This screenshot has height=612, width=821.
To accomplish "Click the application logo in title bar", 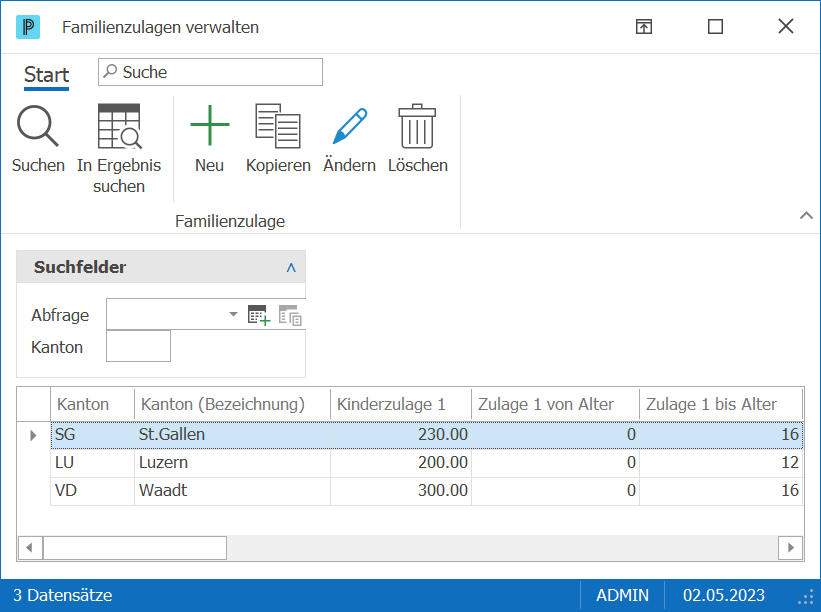I will click(28, 27).
